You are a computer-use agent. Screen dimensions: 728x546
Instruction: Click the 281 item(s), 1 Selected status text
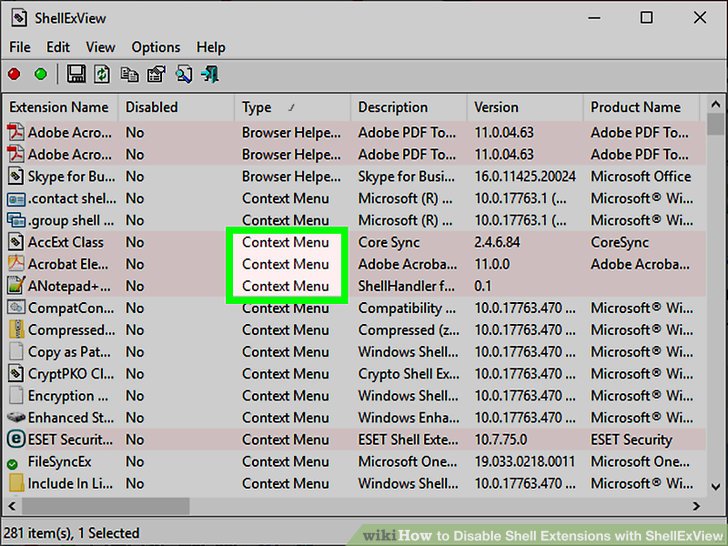(x=72, y=533)
